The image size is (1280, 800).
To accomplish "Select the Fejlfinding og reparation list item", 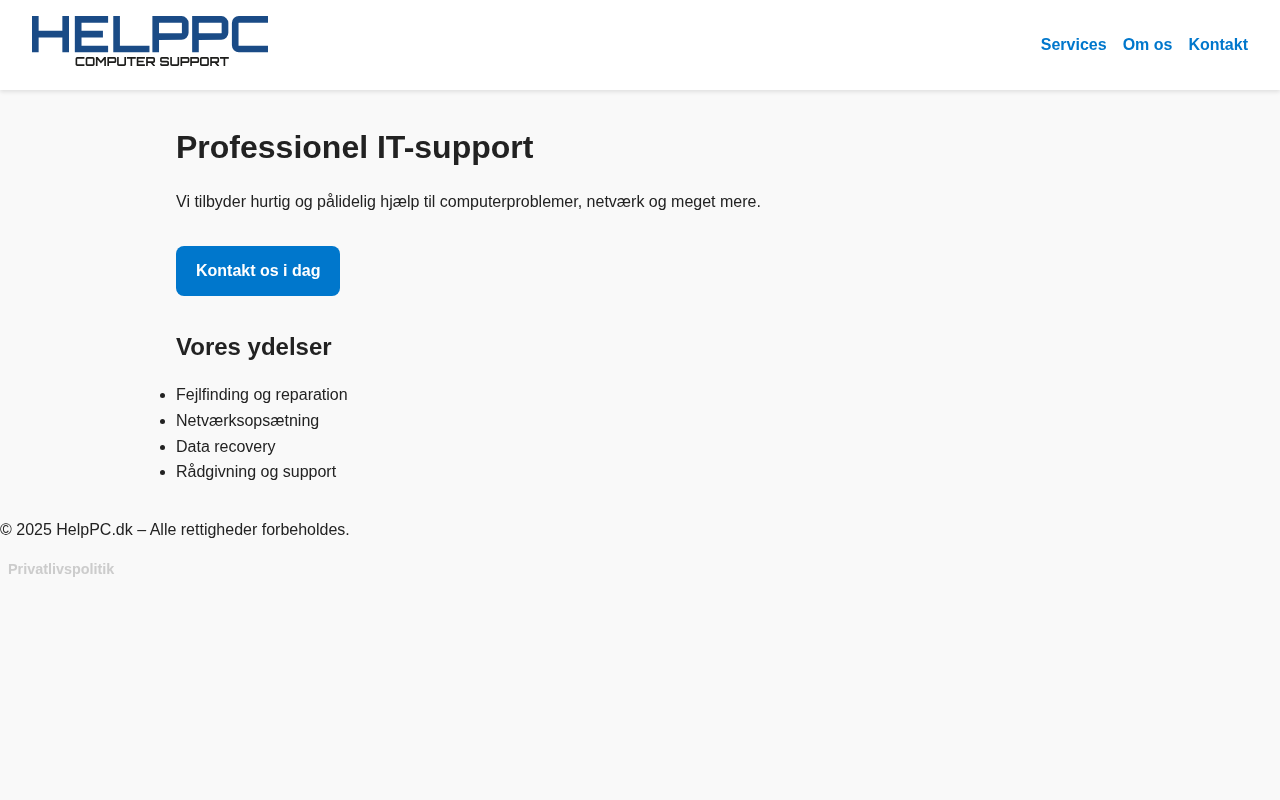I will pos(261,395).
